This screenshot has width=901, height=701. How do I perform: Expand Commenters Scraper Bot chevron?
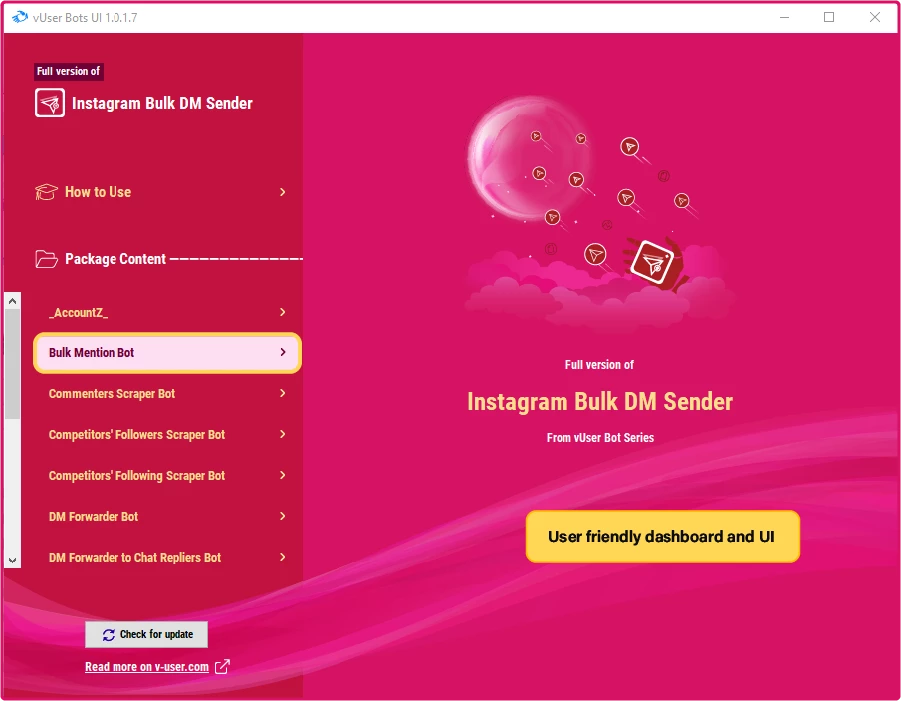pyautogui.click(x=283, y=393)
